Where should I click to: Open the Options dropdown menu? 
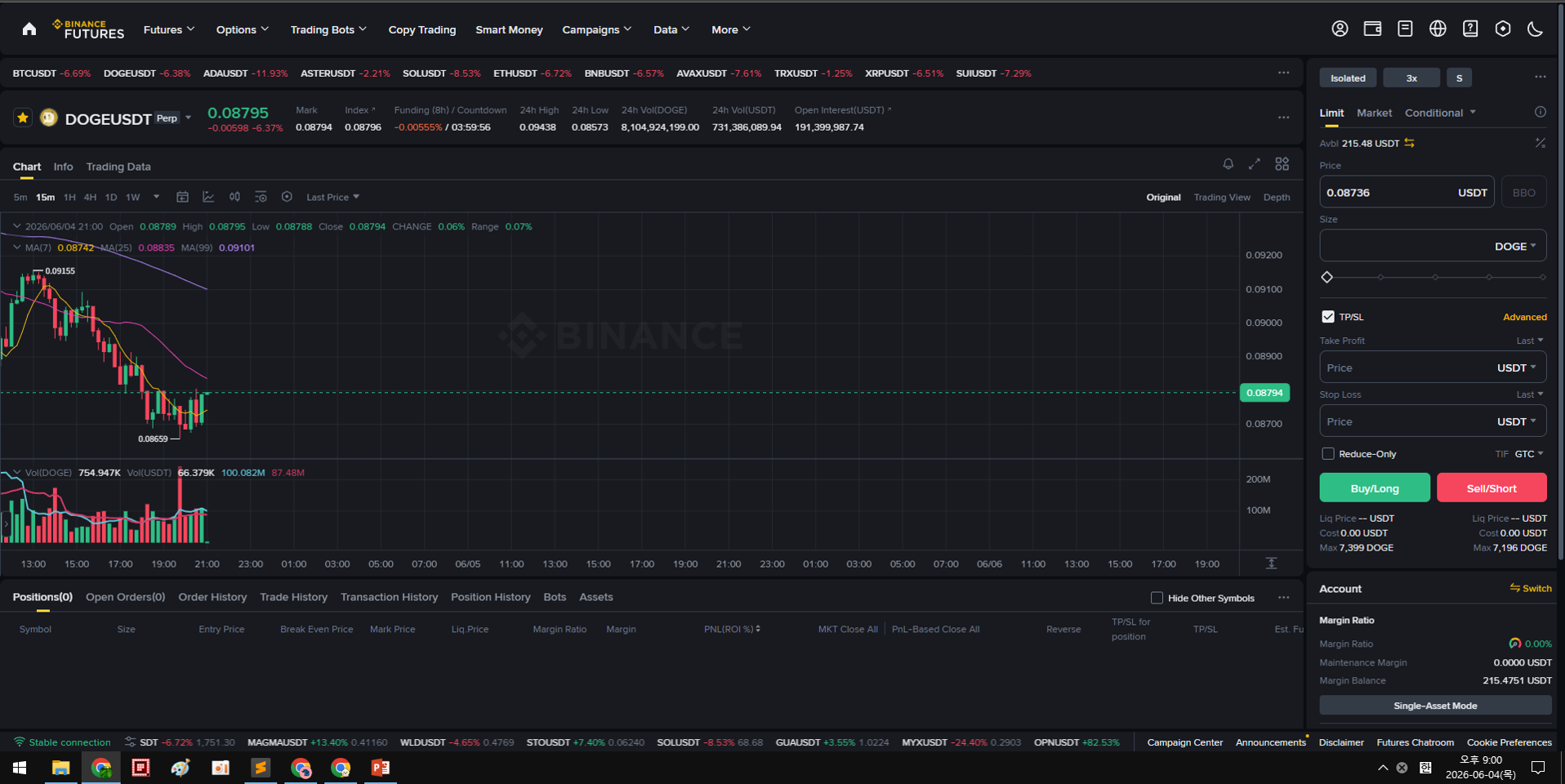pyautogui.click(x=243, y=29)
